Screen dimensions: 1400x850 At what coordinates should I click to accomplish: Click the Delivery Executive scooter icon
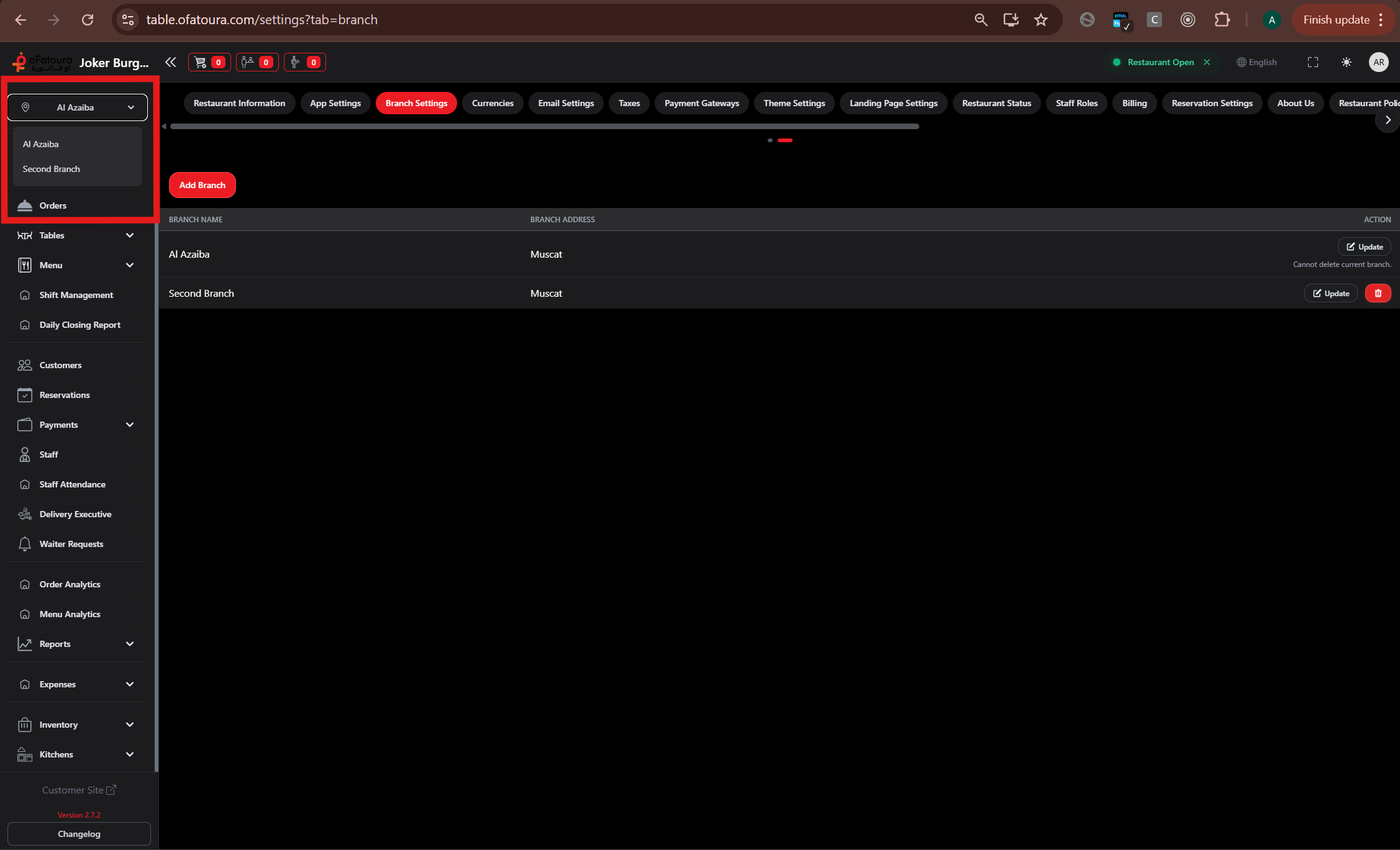click(x=25, y=514)
